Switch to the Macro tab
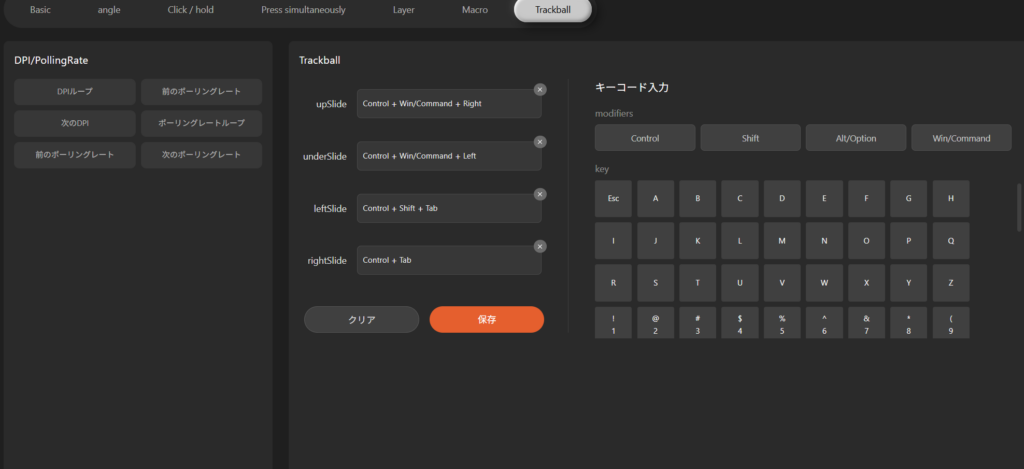 pyautogui.click(x=475, y=10)
